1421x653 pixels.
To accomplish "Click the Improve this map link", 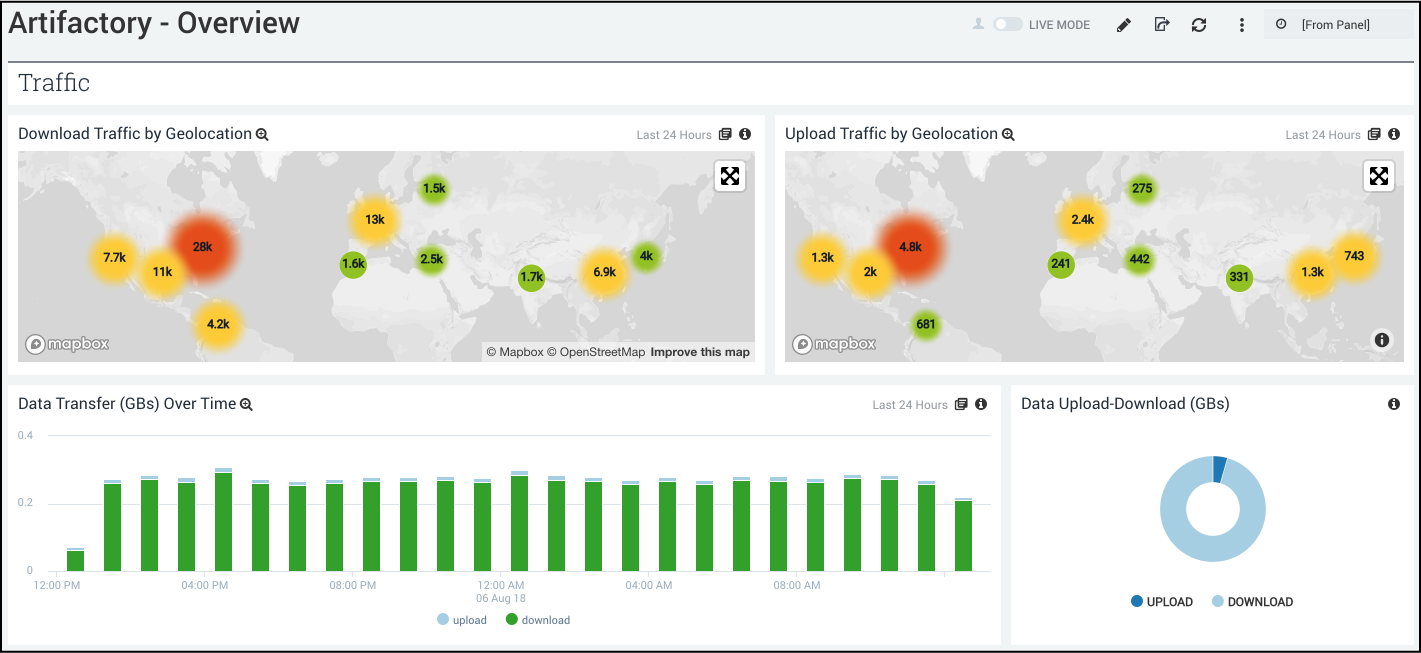I will 700,352.
